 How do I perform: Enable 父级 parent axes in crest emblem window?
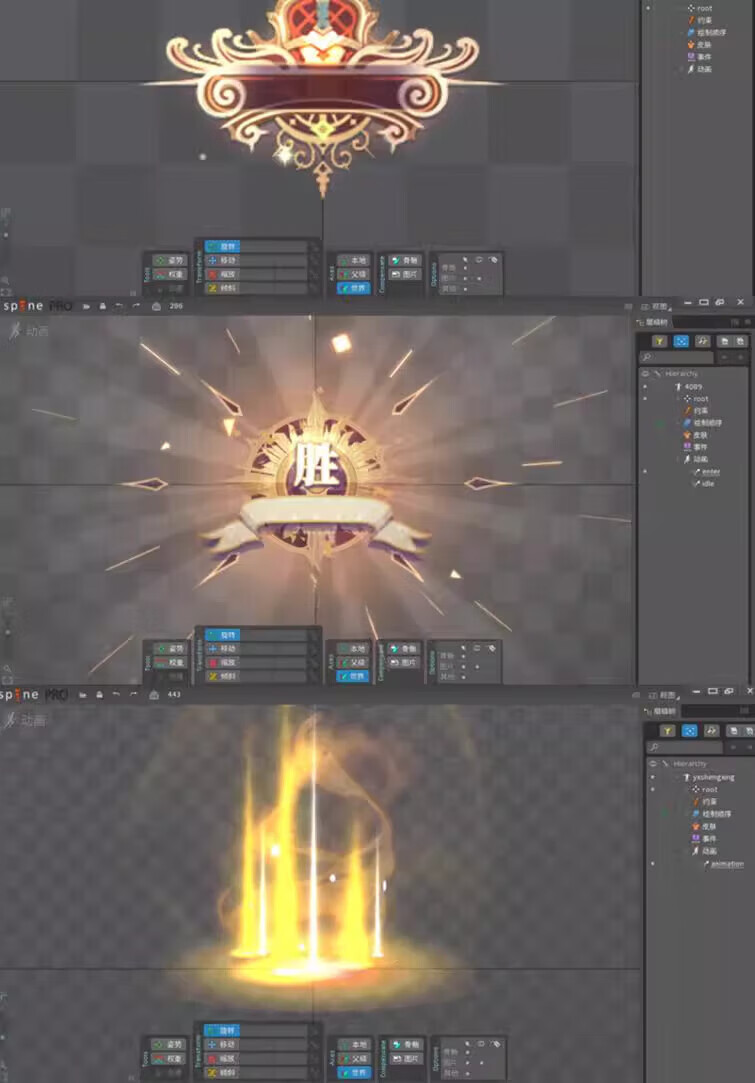click(354, 274)
